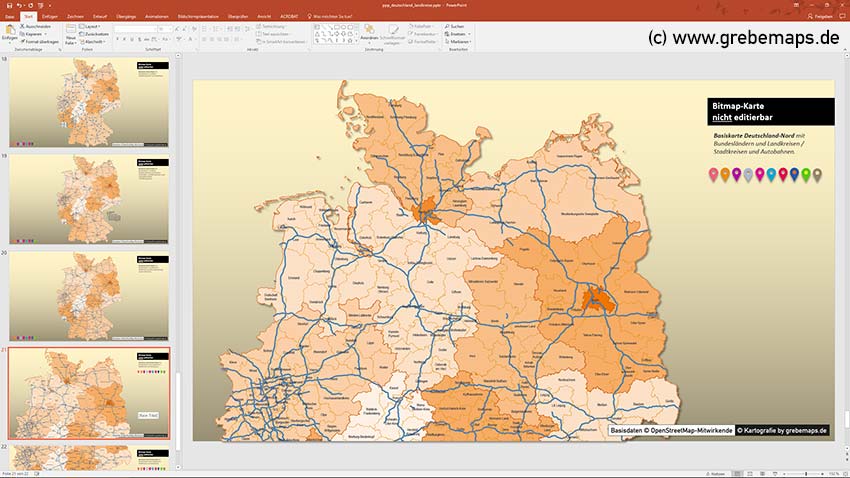Image resolution: width=850 pixels, height=478 pixels.
Task: Click the Undo arrow icon
Action: click(x=18, y=5)
